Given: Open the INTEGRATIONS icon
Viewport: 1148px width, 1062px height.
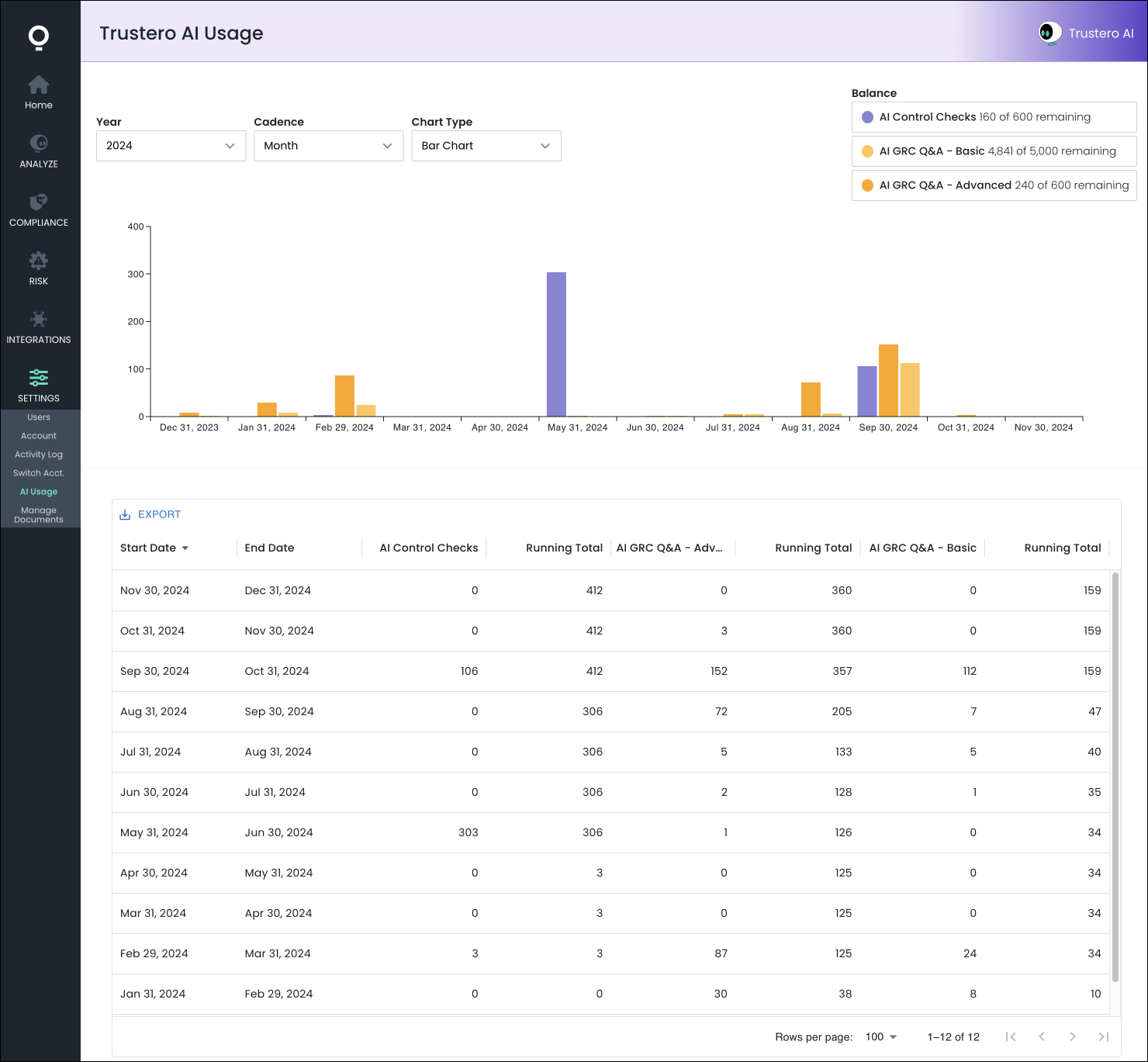Looking at the screenshot, I should coord(39,319).
